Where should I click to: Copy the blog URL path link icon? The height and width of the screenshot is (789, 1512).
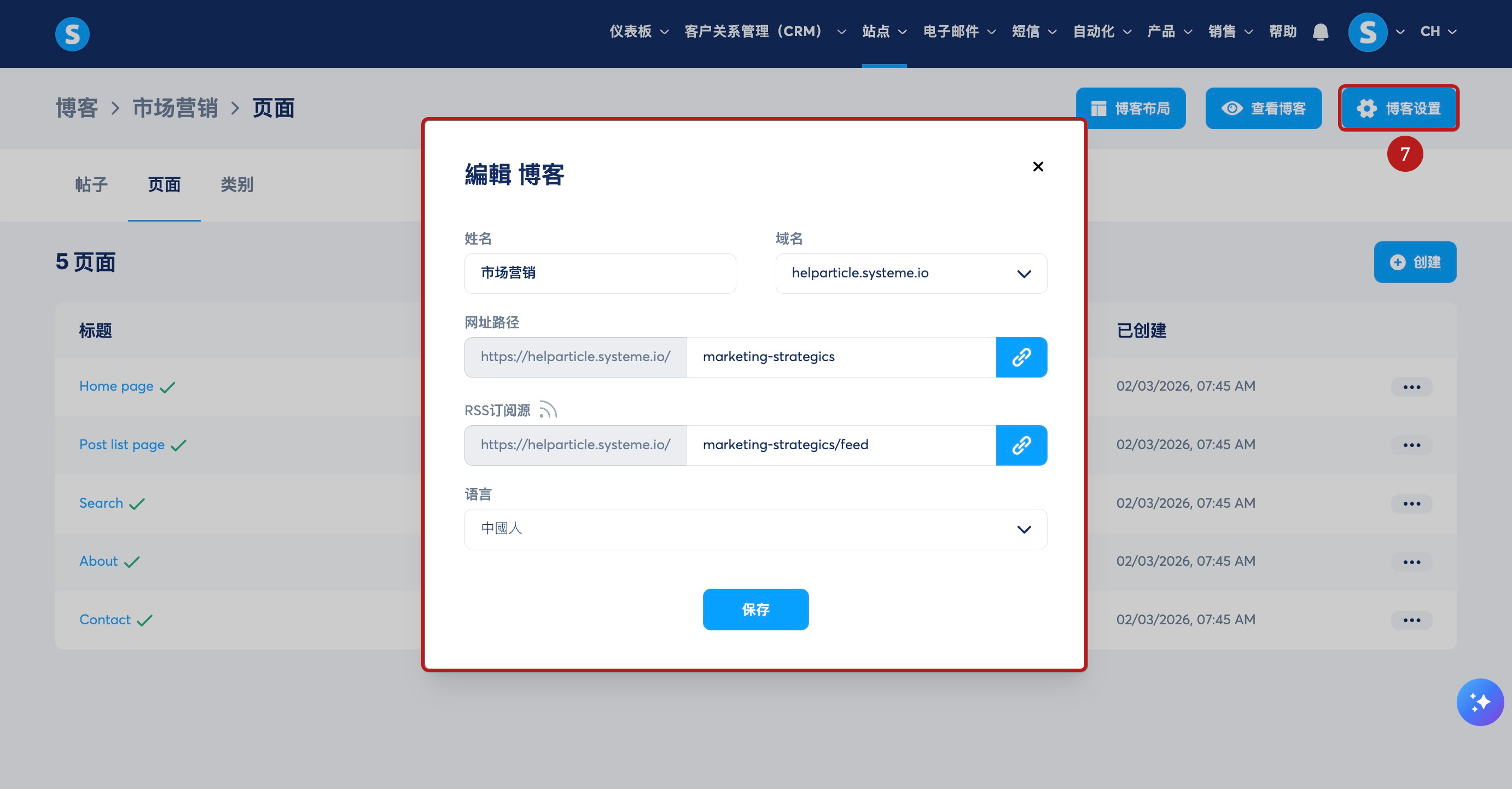(1021, 357)
